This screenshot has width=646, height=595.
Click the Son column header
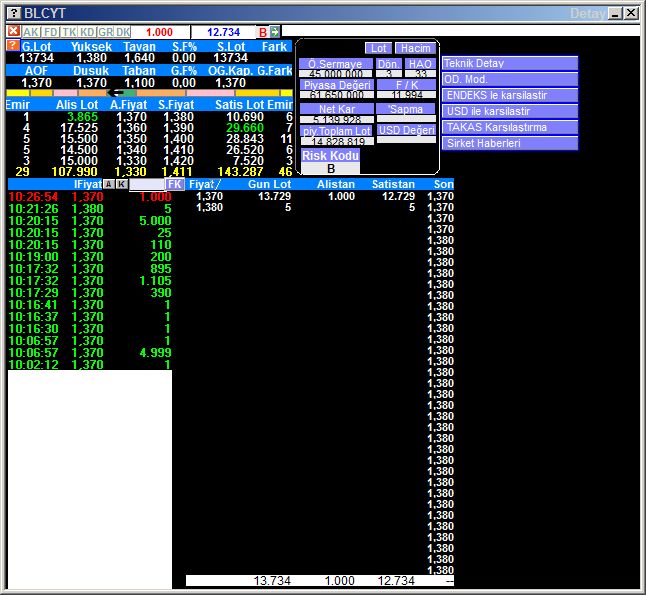[x=444, y=184]
